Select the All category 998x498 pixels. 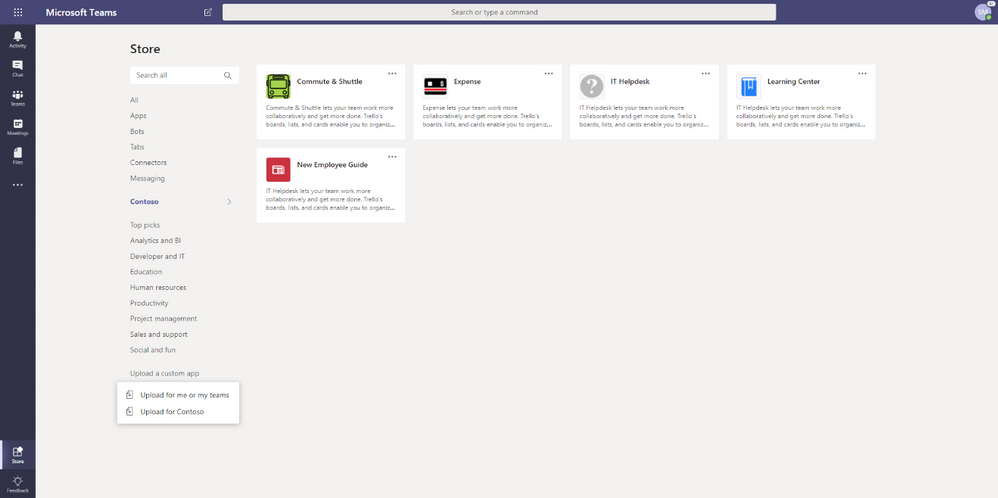(x=134, y=100)
